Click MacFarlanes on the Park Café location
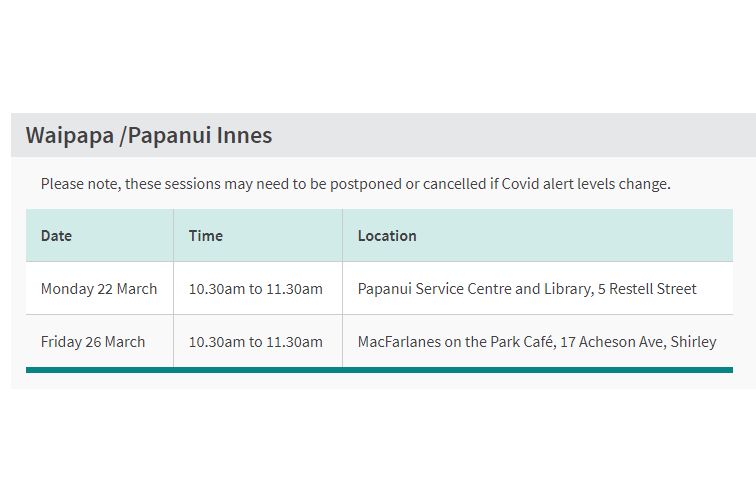 coord(457,342)
